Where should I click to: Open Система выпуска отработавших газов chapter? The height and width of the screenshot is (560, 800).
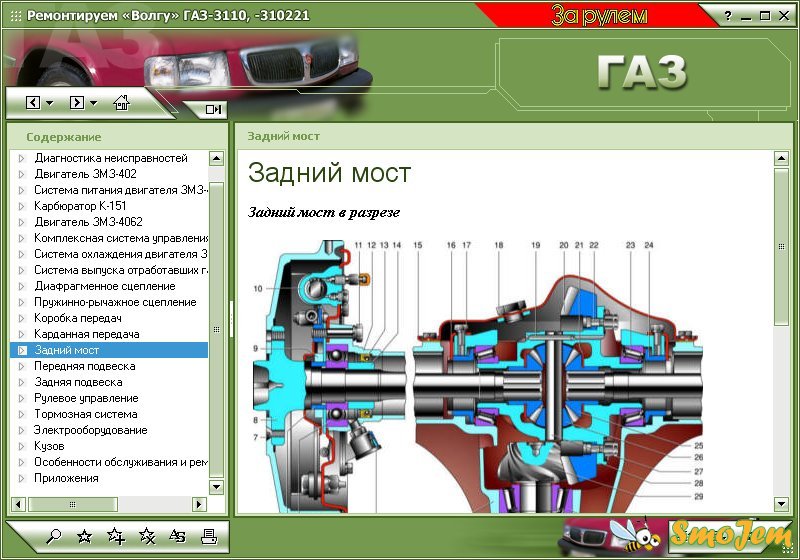tap(121, 270)
